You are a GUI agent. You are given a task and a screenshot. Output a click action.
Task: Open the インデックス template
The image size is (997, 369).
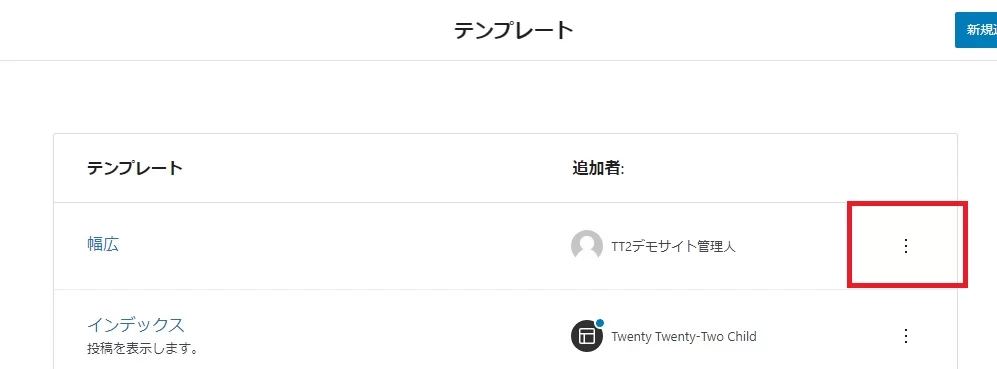click(x=135, y=325)
